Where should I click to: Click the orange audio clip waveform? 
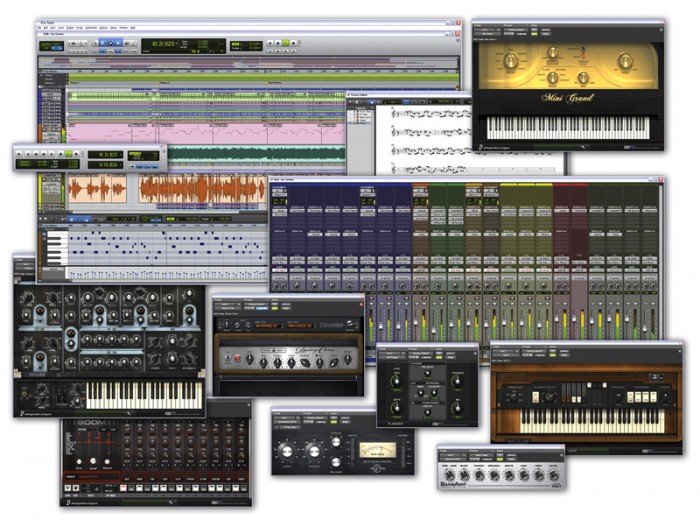(x=203, y=189)
